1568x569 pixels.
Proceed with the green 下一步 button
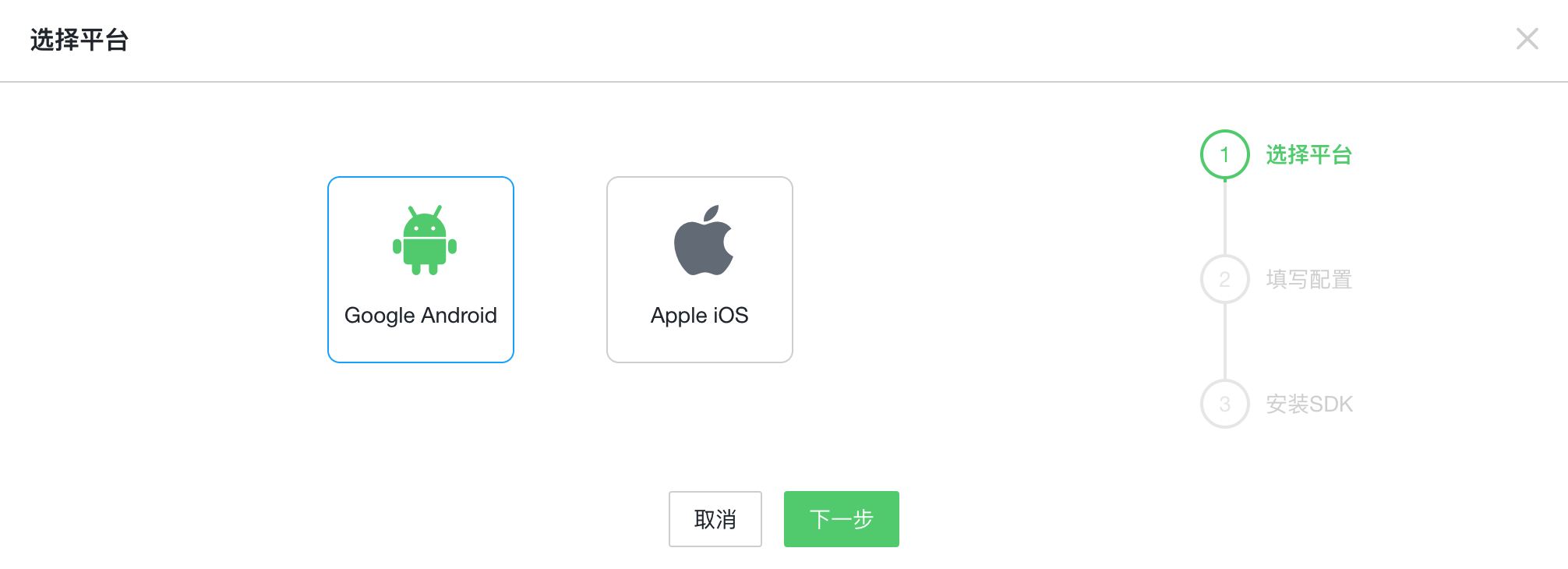pyautogui.click(x=841, y=519)
